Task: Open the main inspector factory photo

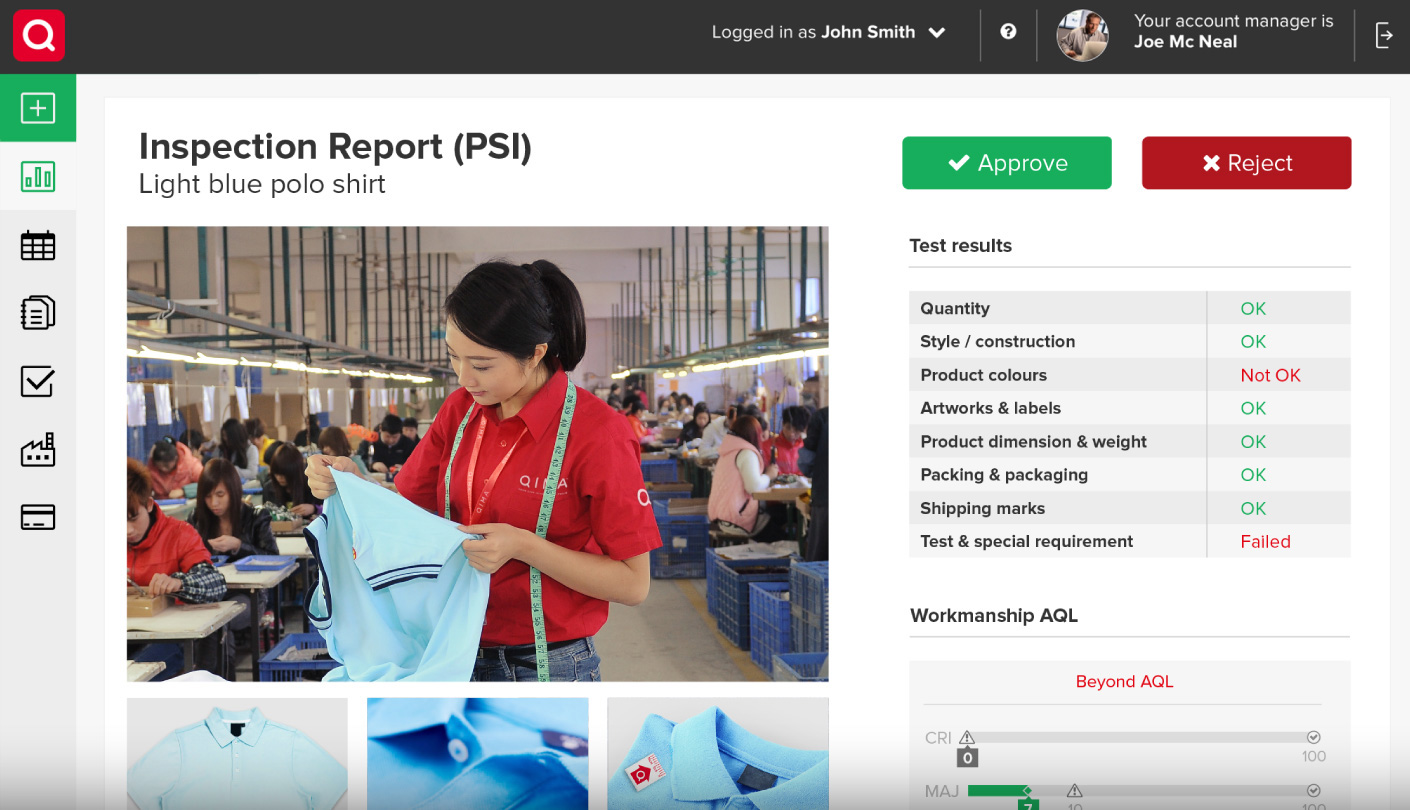Action: tap(477, 453)
